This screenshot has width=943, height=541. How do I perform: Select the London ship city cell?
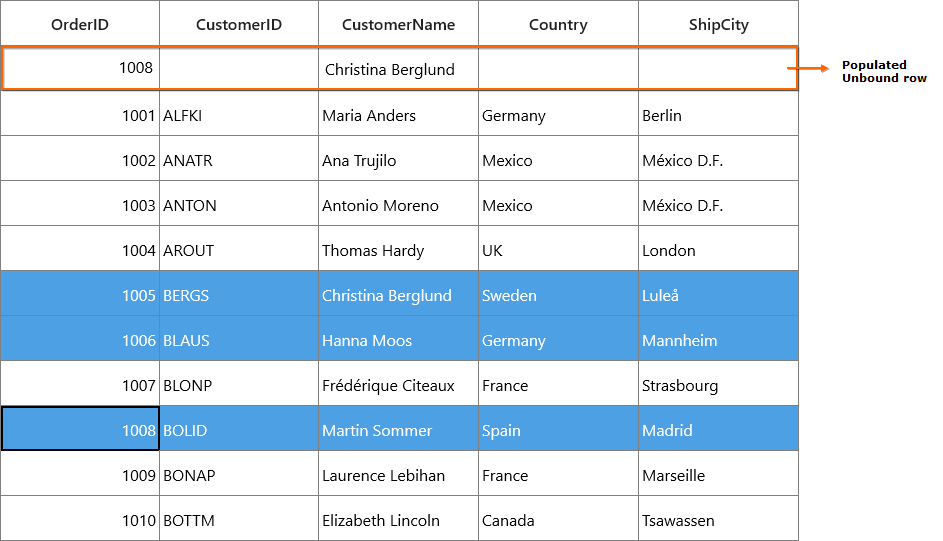click(718, 249)
